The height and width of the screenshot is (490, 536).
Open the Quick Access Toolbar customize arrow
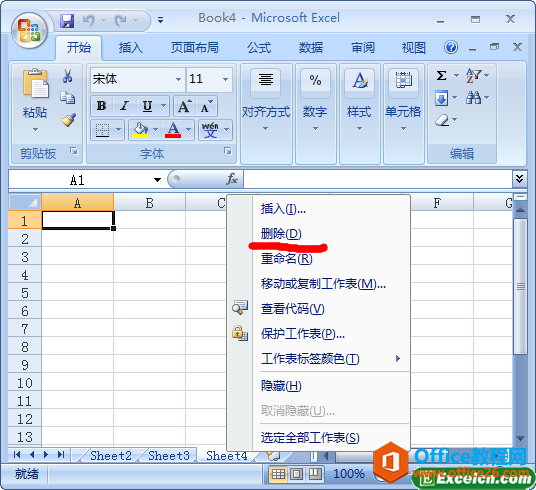(x=160, y=20)
